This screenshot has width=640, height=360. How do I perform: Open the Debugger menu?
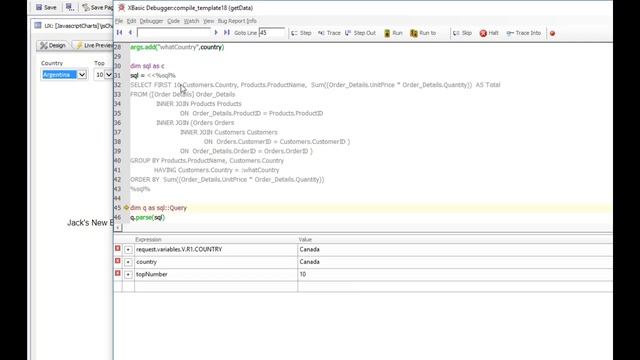tap(151, 21)
